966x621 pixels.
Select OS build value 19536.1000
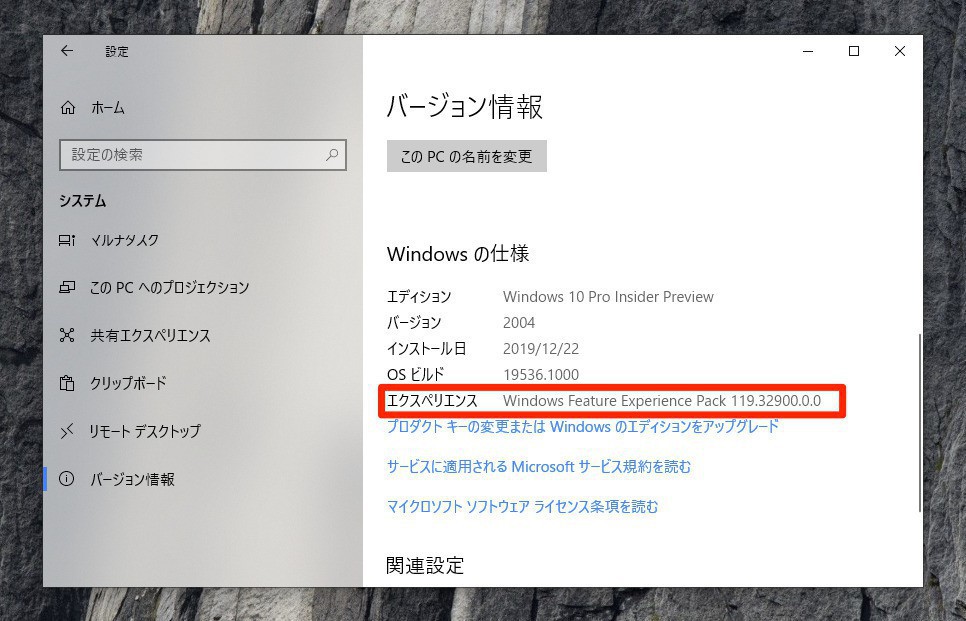pos(541,375)
